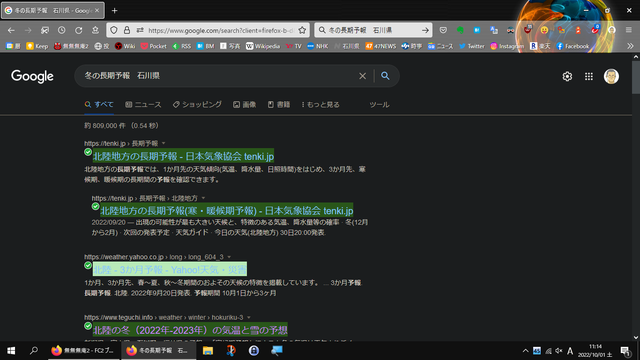Image resolution: width=640 pixels, height=360 pixels.
Task: Bookmark this page with the star icon
Action: click(x=302, y=30)
